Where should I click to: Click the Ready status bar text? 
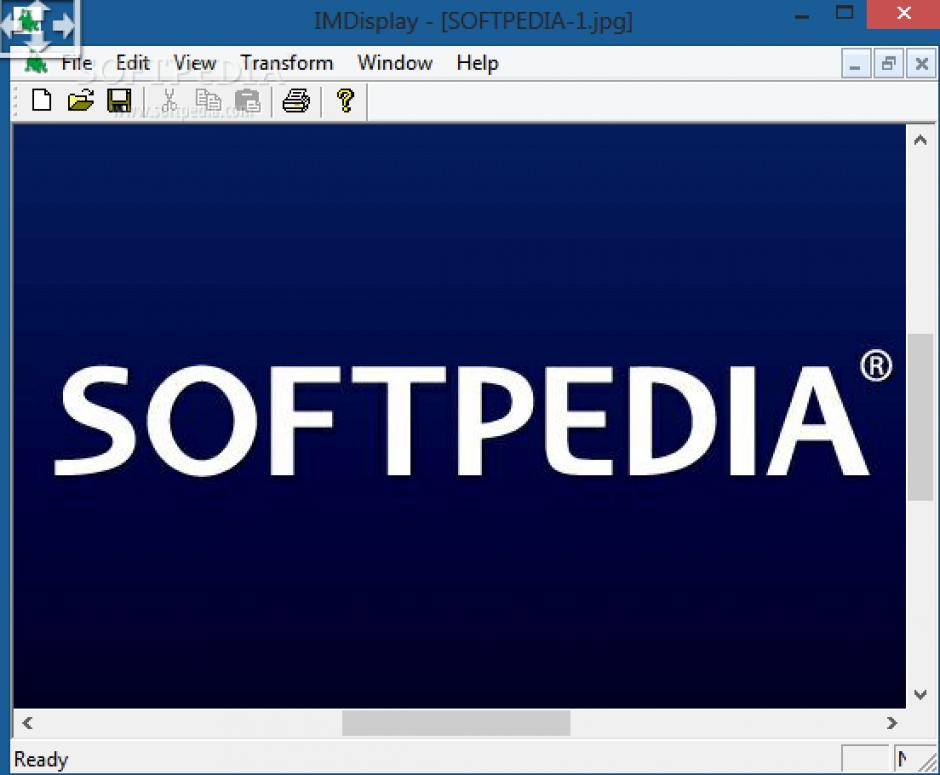click(x=41, y=759)
